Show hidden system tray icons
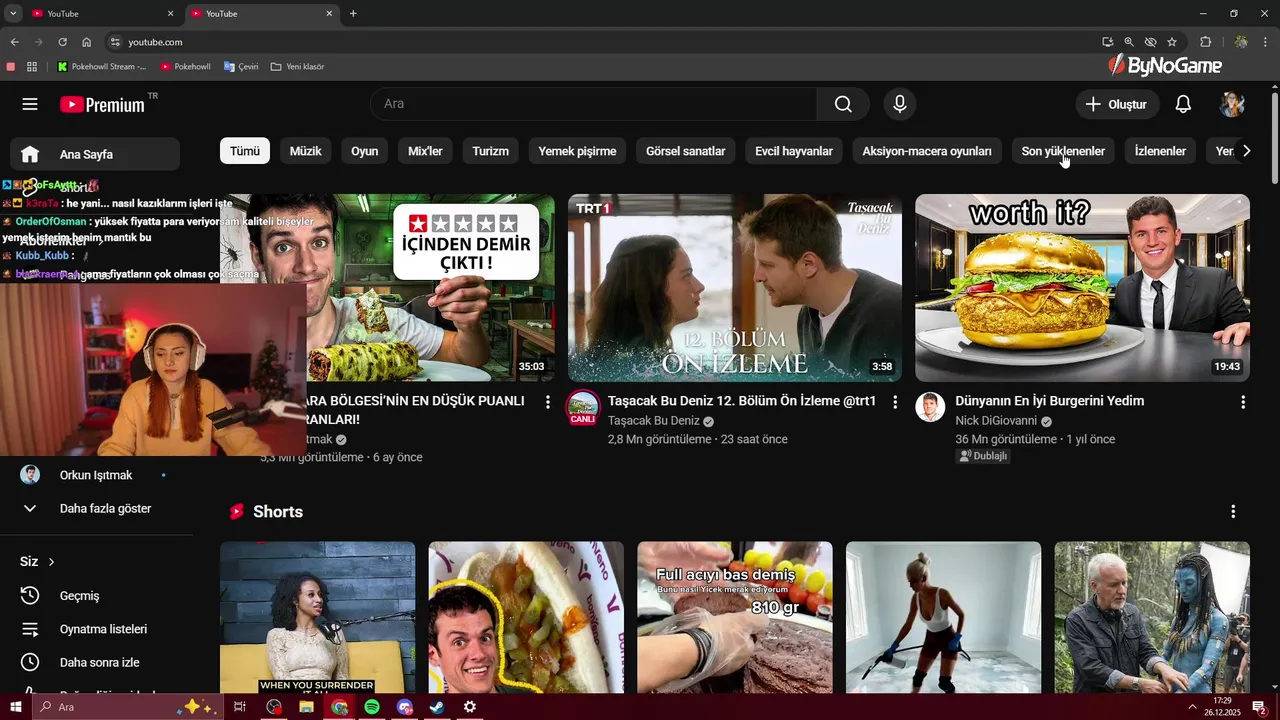 tap(1192, 707)
